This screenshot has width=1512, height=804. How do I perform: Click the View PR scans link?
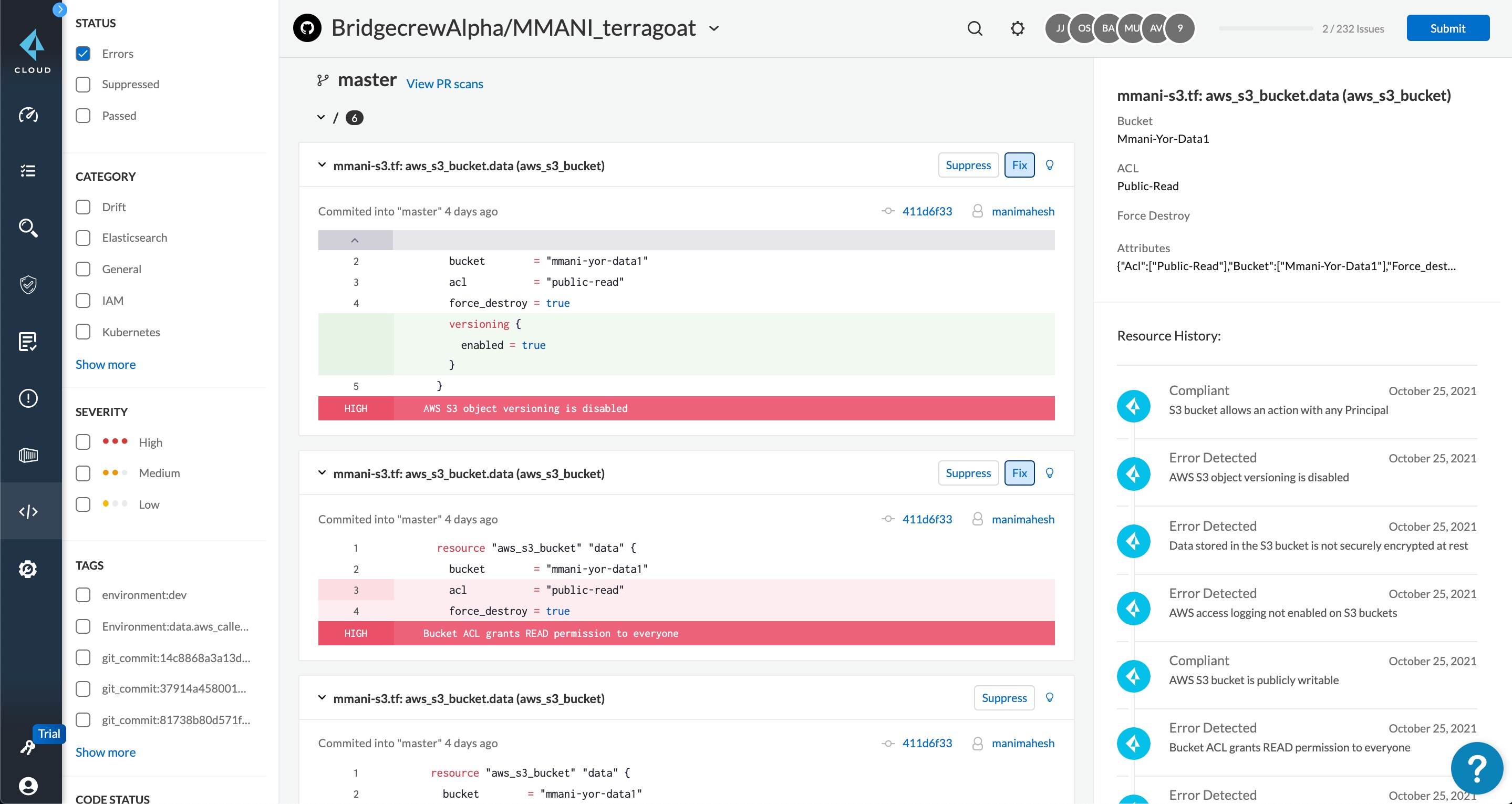444,84
